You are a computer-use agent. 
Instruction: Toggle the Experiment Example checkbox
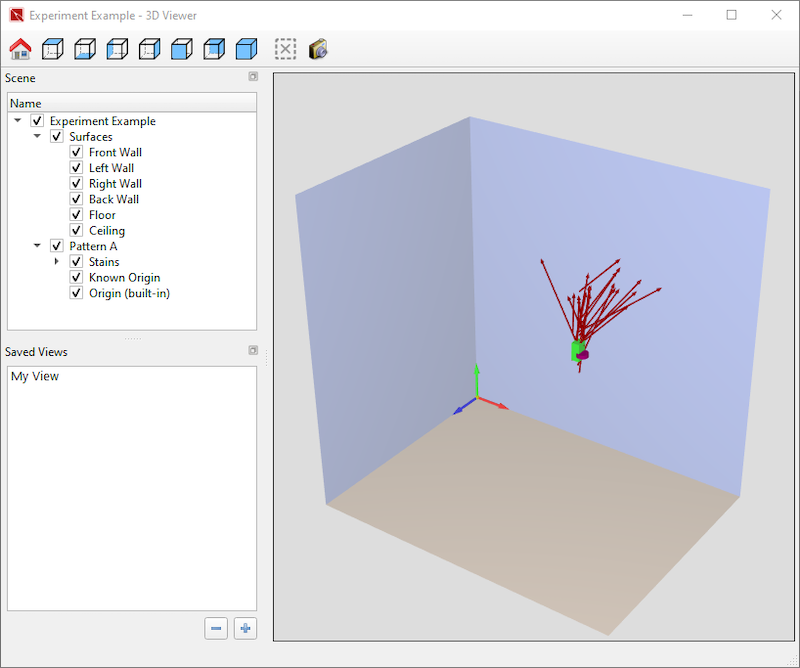point(37,121)
